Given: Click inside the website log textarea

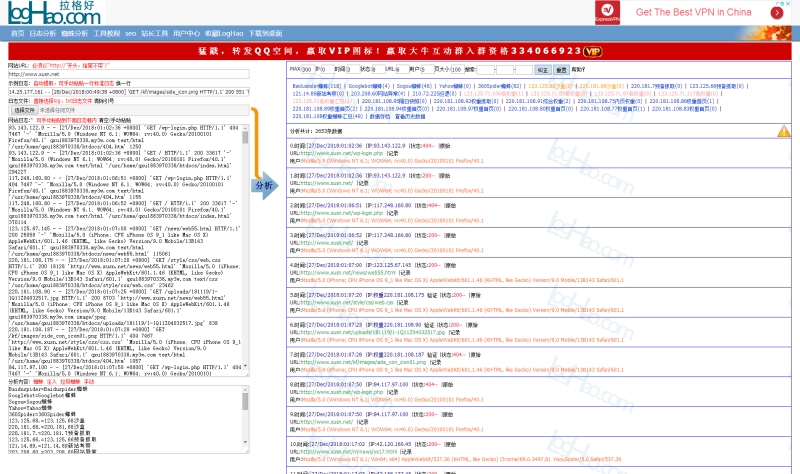Looking at the screenshot, I should pos(124,250).
